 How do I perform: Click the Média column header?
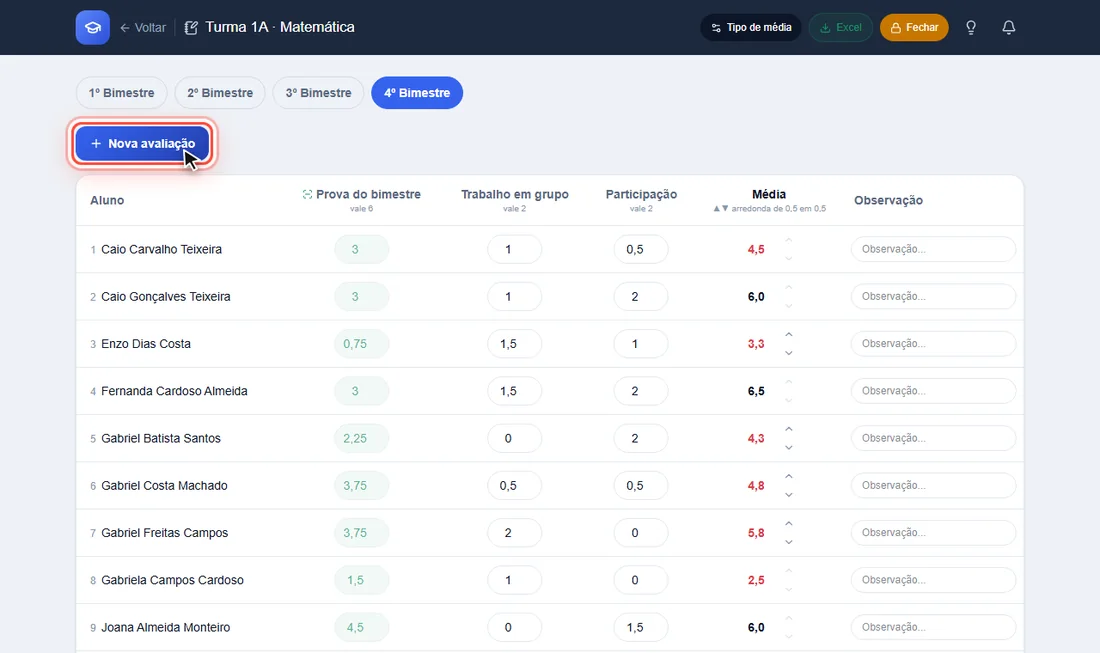point(769,194)
